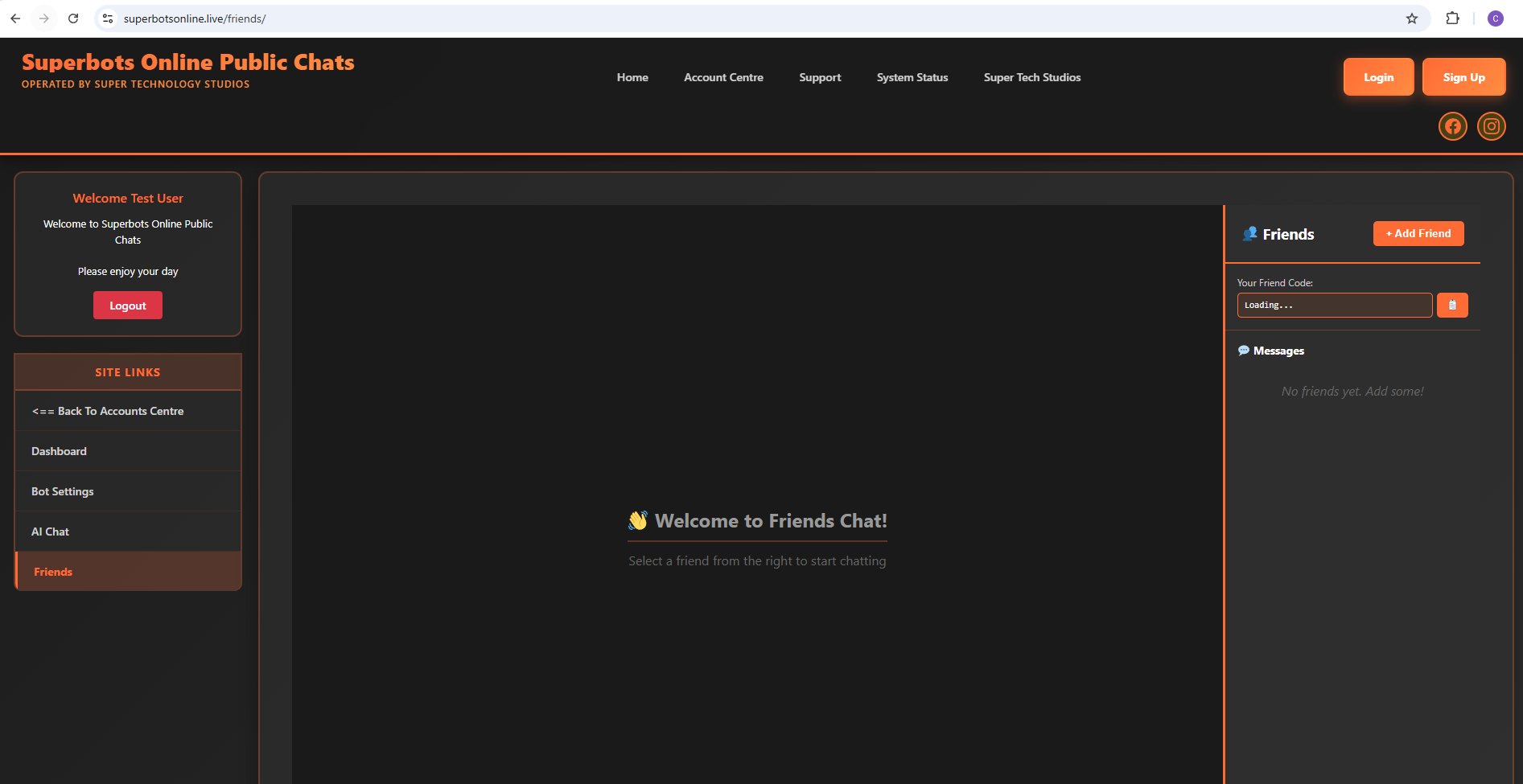The width and height of the screenshot is (1523, 784).
Task: Click the Messages section heading
Action: [1271, 351]
